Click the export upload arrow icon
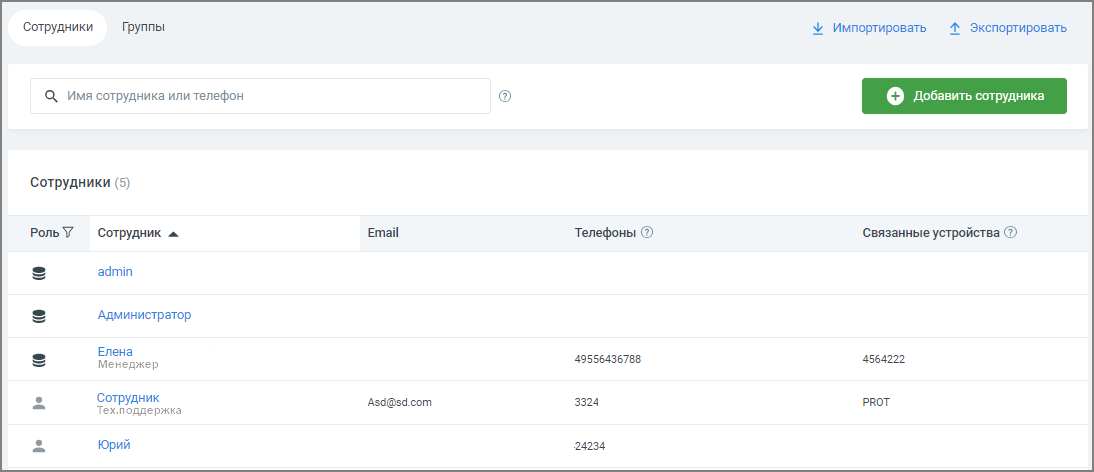 [x=955, y=29]
